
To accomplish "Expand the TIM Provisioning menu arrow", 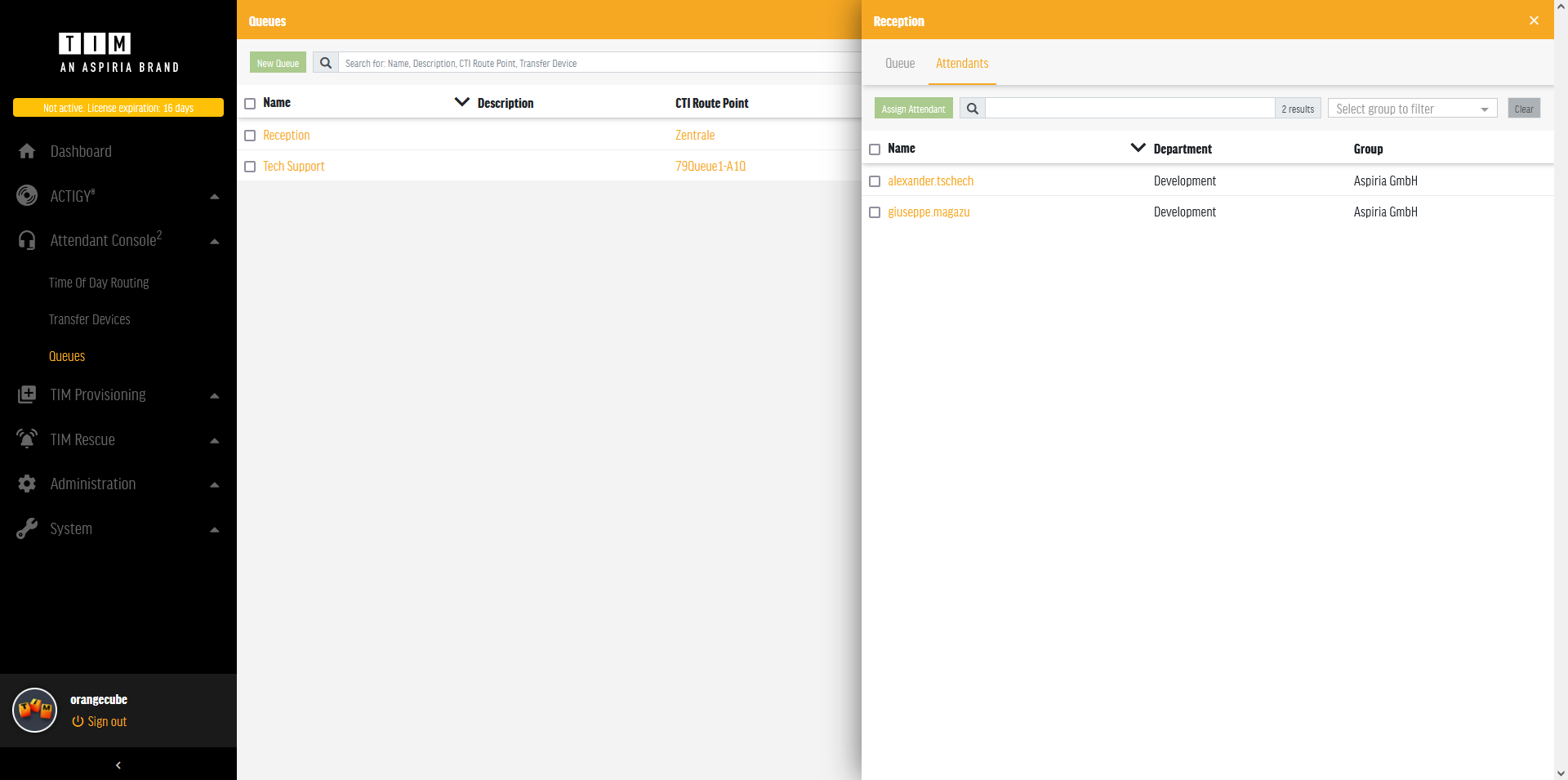I will pos(215,395).
